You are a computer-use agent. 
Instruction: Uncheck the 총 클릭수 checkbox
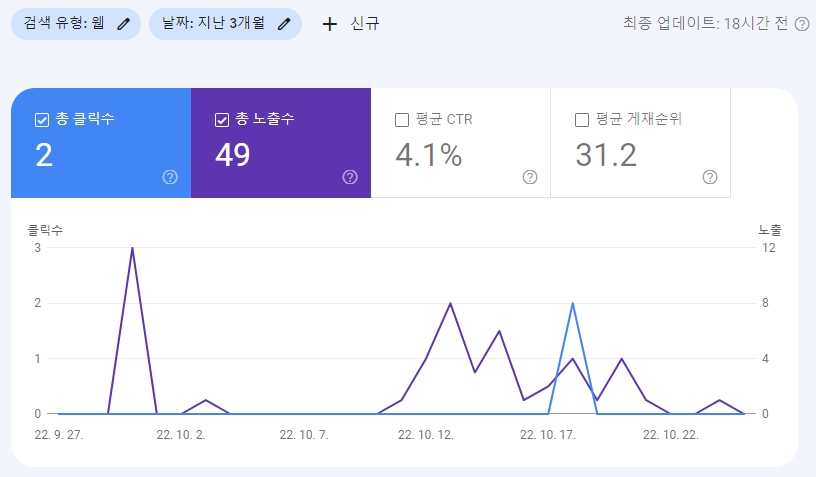[x=42, y=120]
